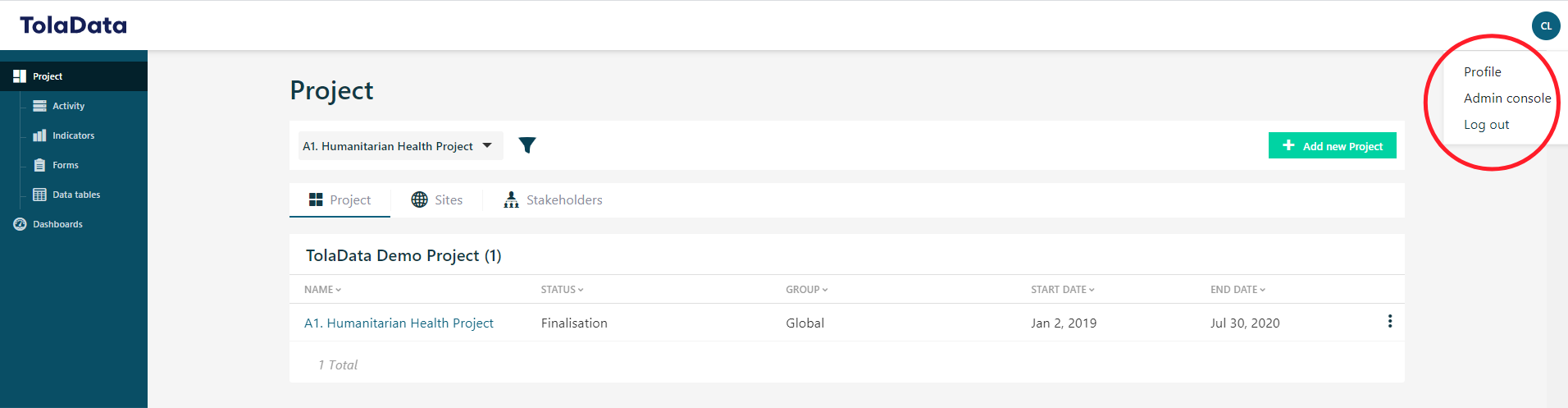The image size is (1568, 408).
Task: Open three-dot menu for Humanitarian Health Project row
Action: 1389,321
